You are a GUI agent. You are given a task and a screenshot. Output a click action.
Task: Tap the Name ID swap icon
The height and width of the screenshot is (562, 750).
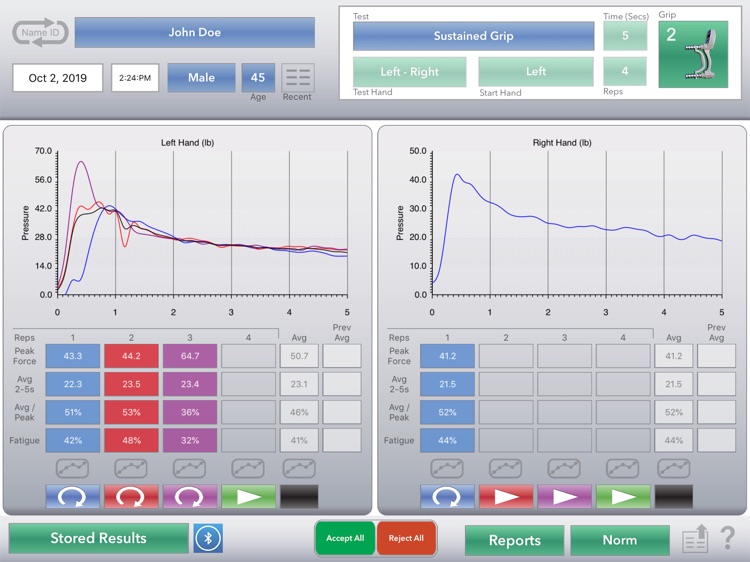40,33
